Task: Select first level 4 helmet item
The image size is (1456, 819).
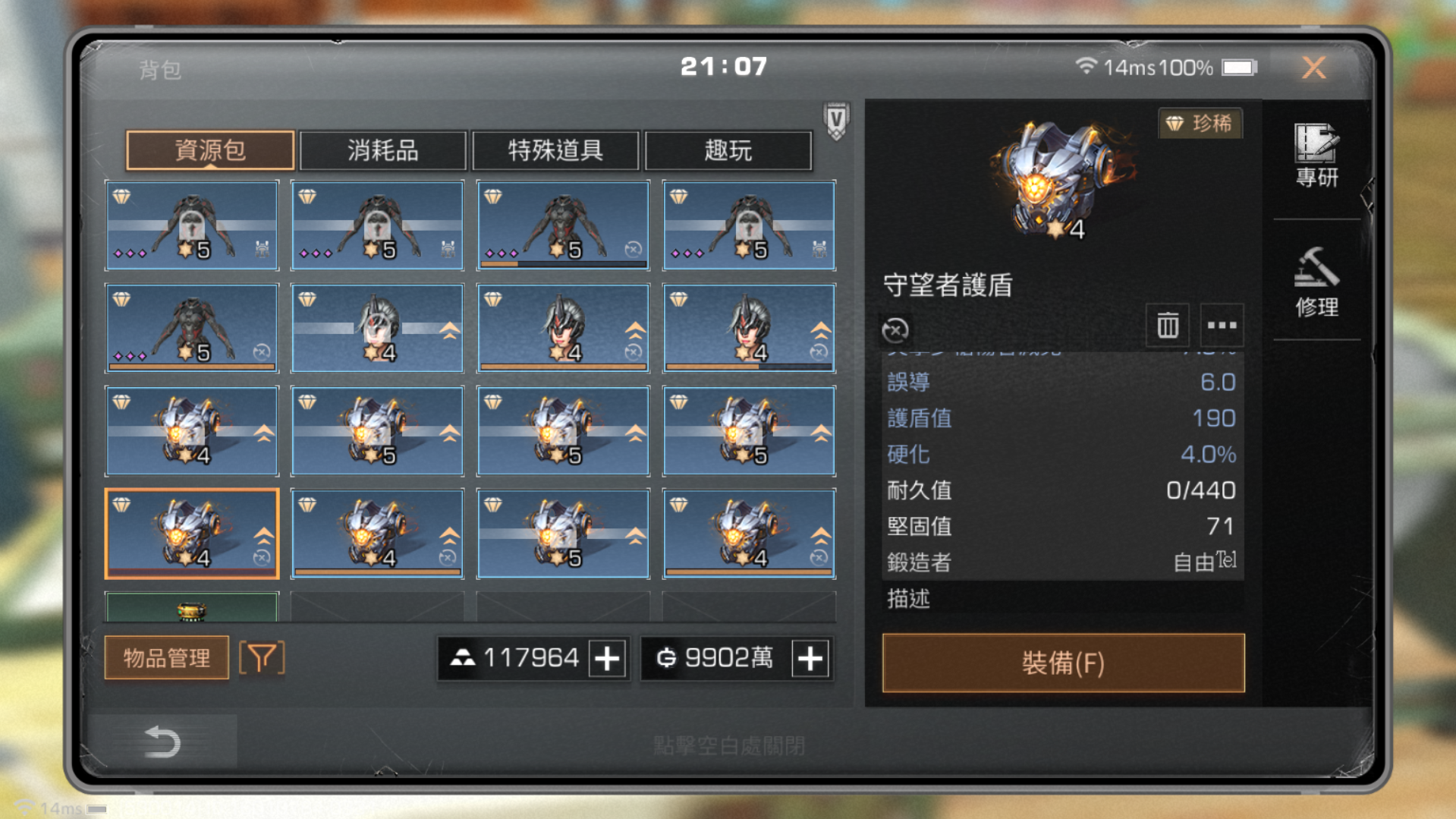Action: coord(377,328)
